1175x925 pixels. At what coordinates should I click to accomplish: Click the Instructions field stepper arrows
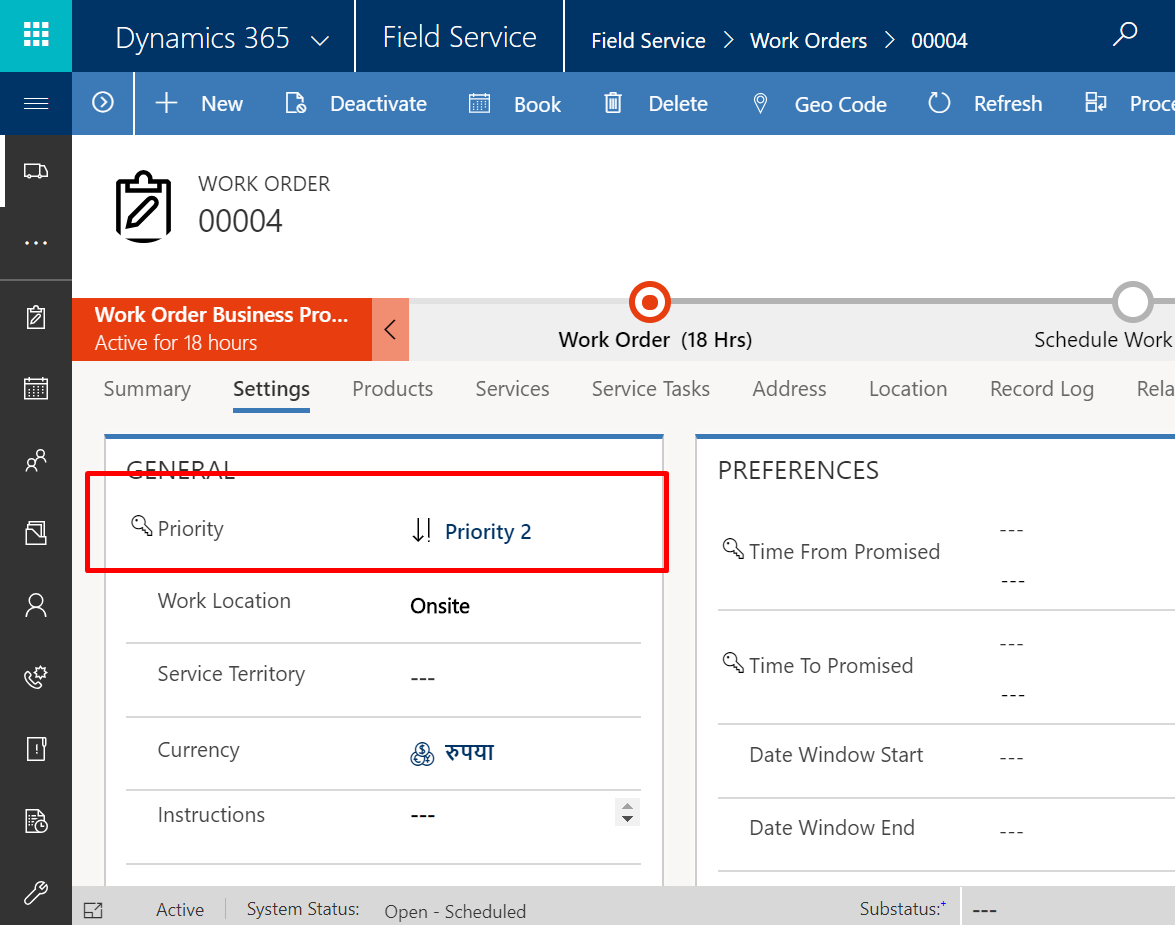(x=627, y=813)
